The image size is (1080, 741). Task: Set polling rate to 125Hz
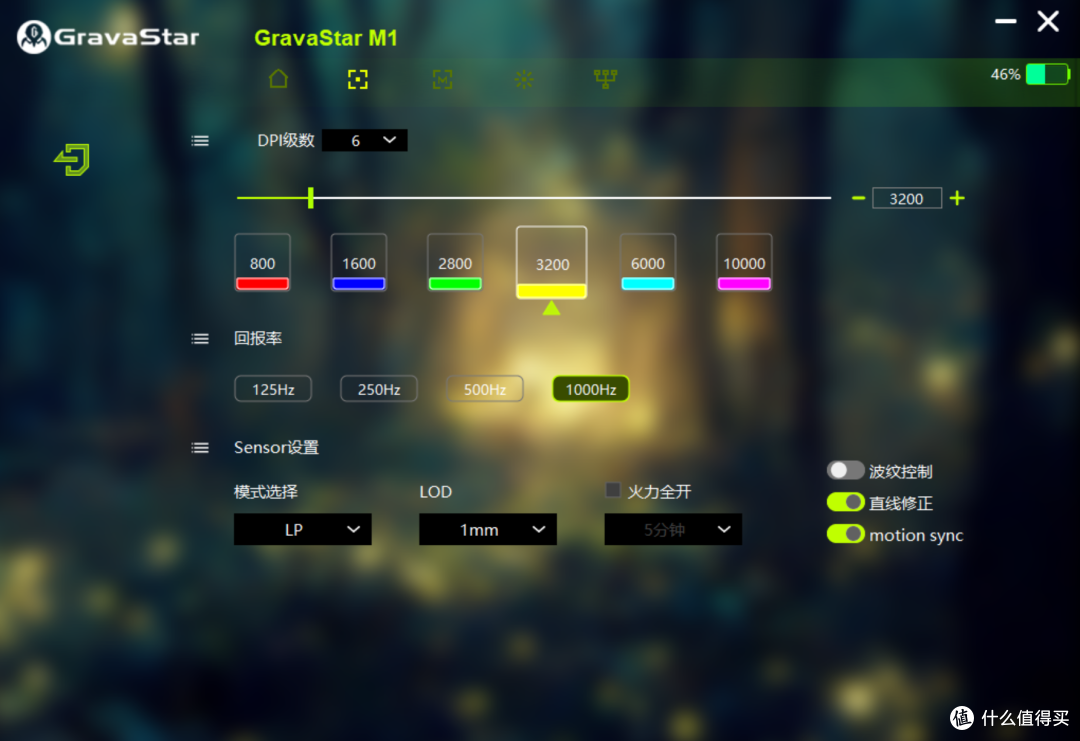click(273, 389)
